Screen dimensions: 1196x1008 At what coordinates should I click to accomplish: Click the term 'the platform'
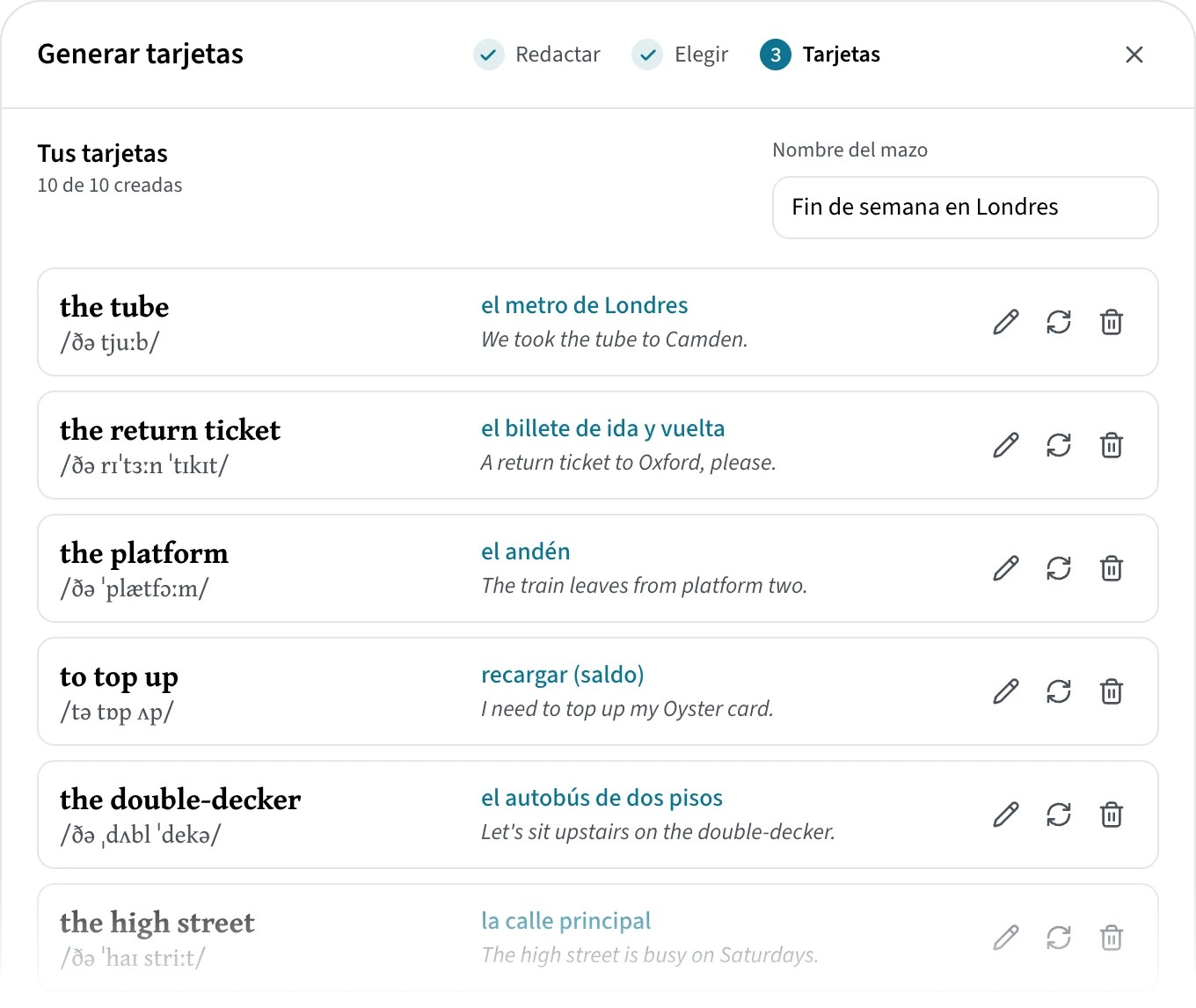[144, 553]
